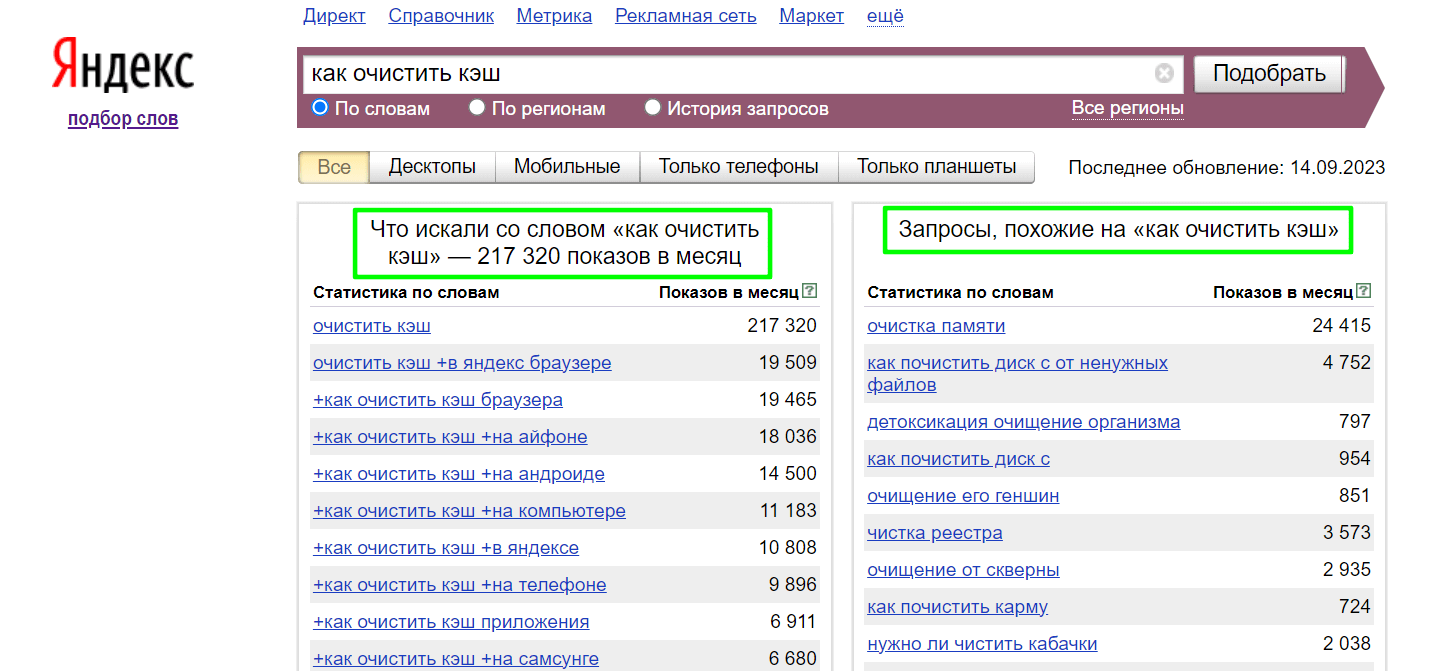Switch to the «Все» device tab
The width and height of the screenshot is (1447, 671).
click(x=334, y=167)
